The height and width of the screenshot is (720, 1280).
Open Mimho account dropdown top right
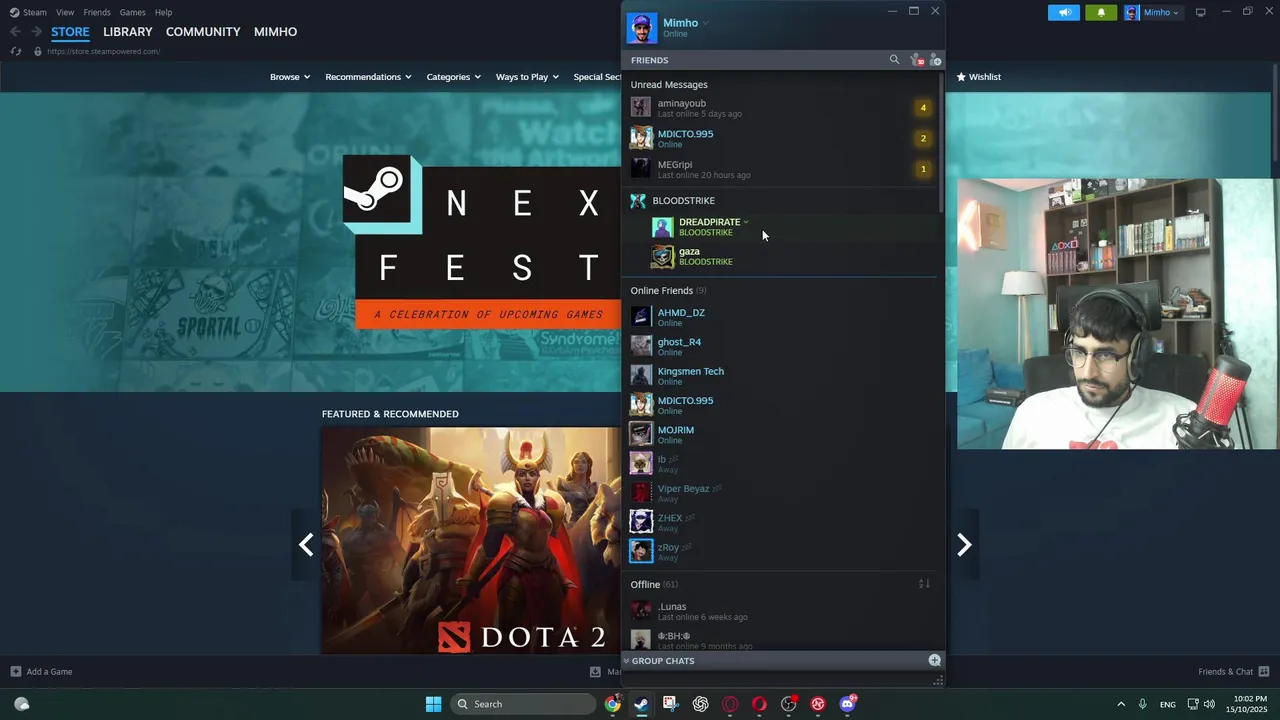1153,12
